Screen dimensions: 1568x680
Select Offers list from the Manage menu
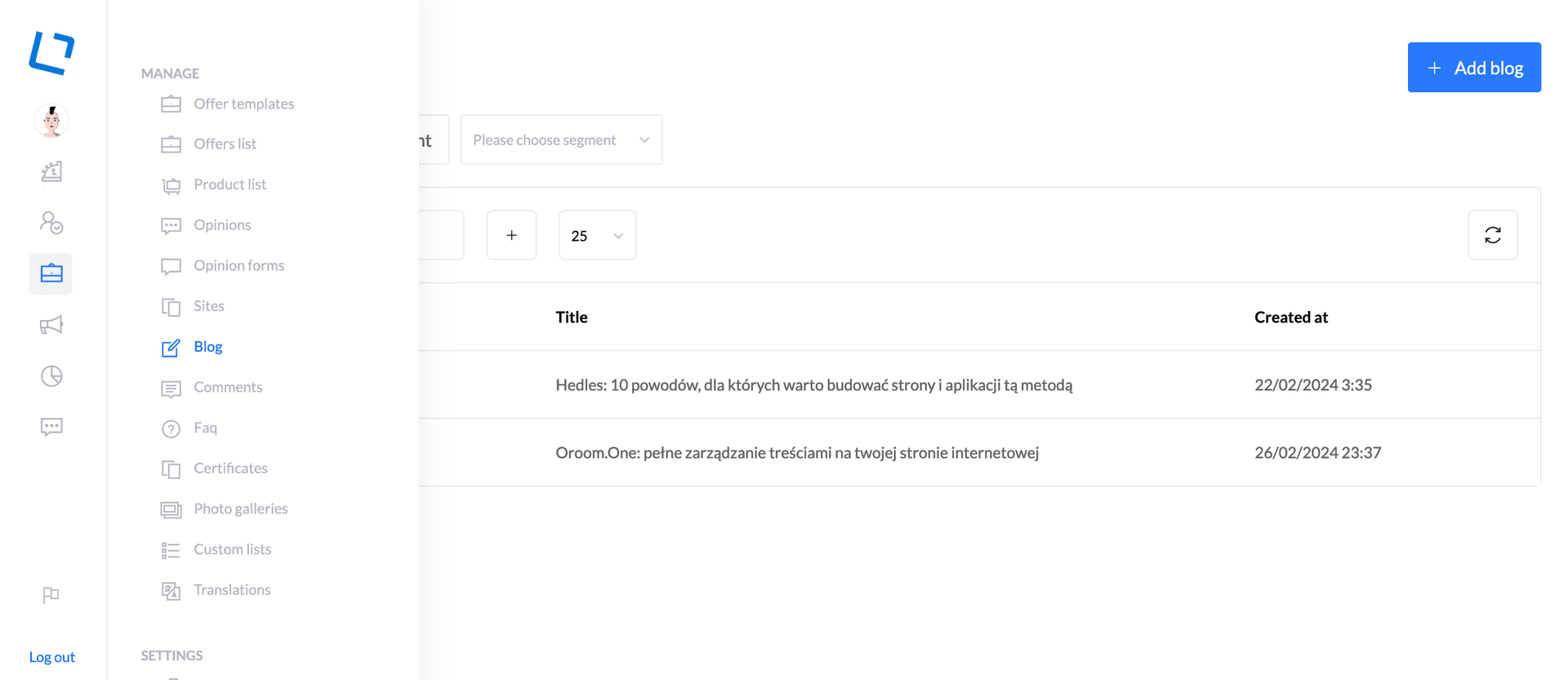tap(225, 144)
